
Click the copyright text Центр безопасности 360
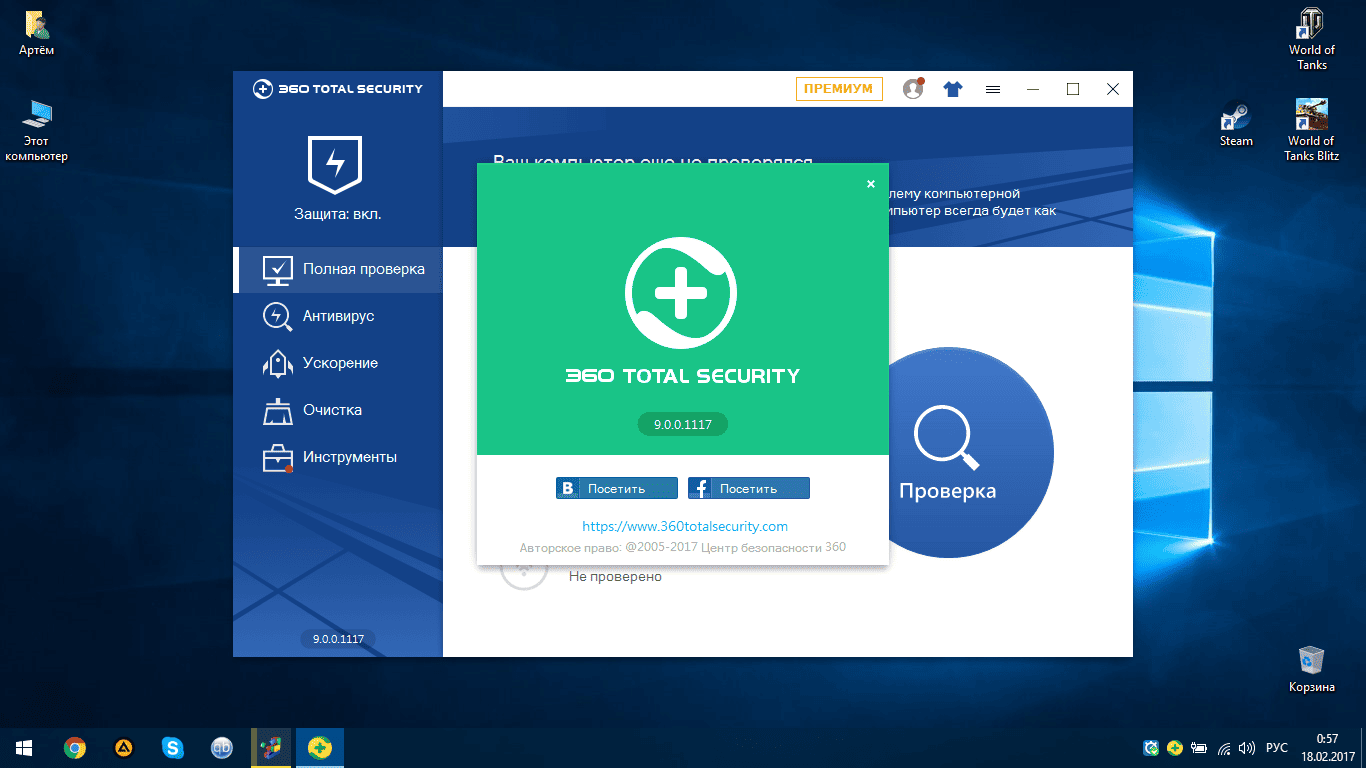click(683, 547)
